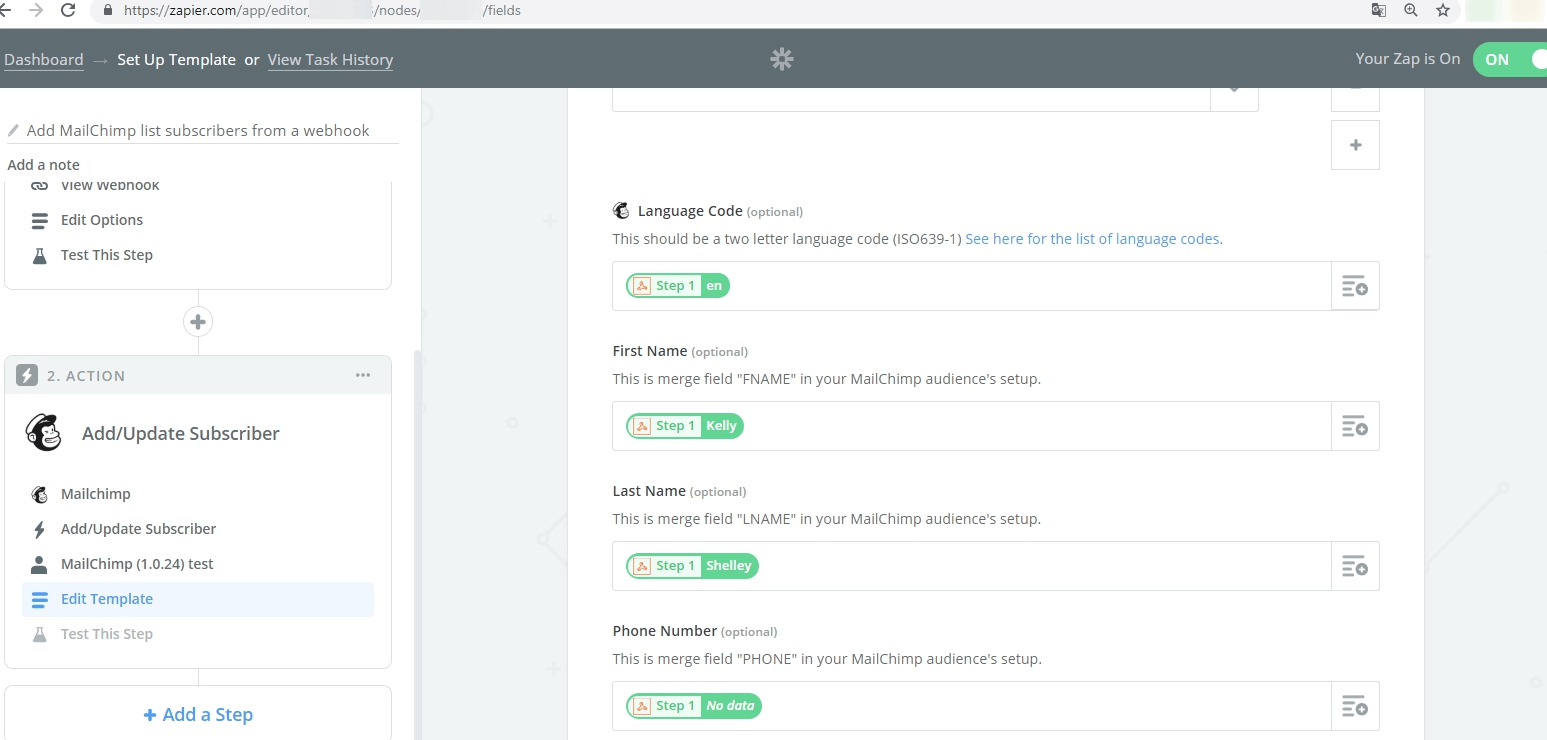This screenshot has width=1547, height=740.
Task: Open the three-dot menu on 2. Action
Action: click(363, 375)
